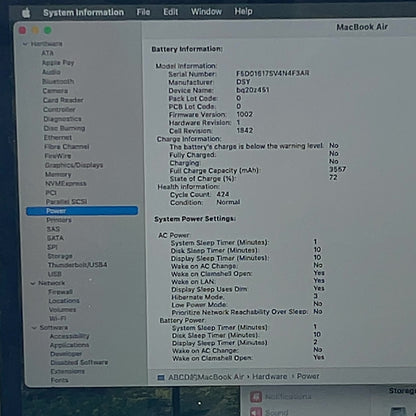The image size is (416, 416).
Task: Collapse the Network section chevron
Action: coord(33,283)
